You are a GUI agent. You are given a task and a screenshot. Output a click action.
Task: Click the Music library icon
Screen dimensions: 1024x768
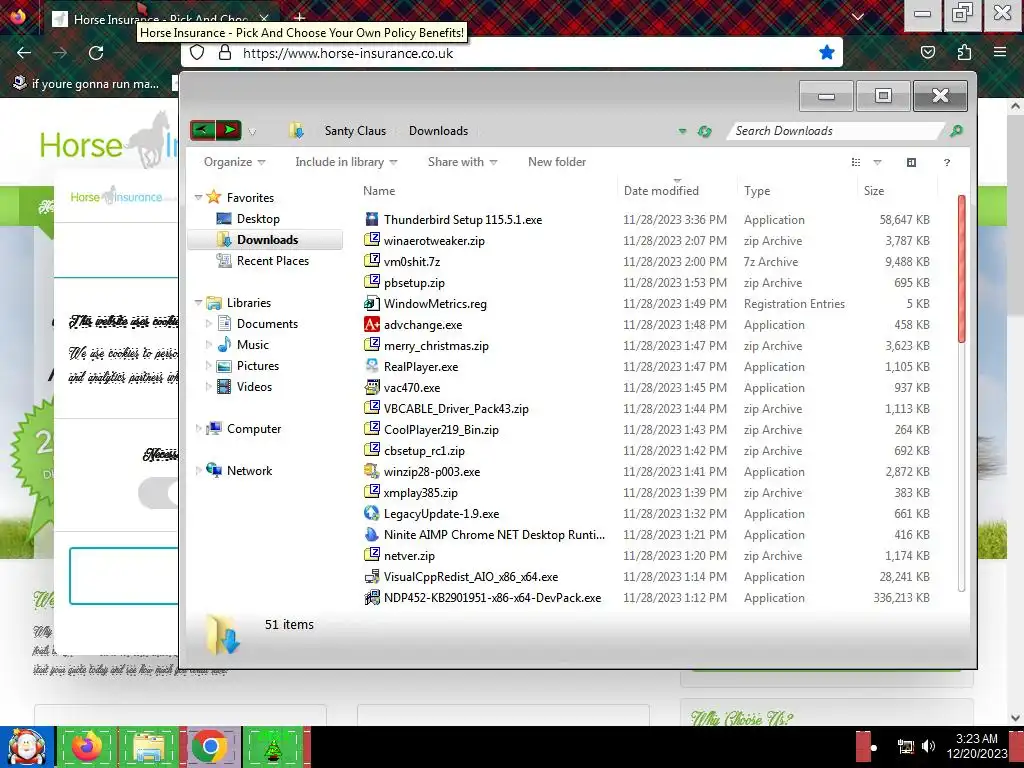pos(224,344)
